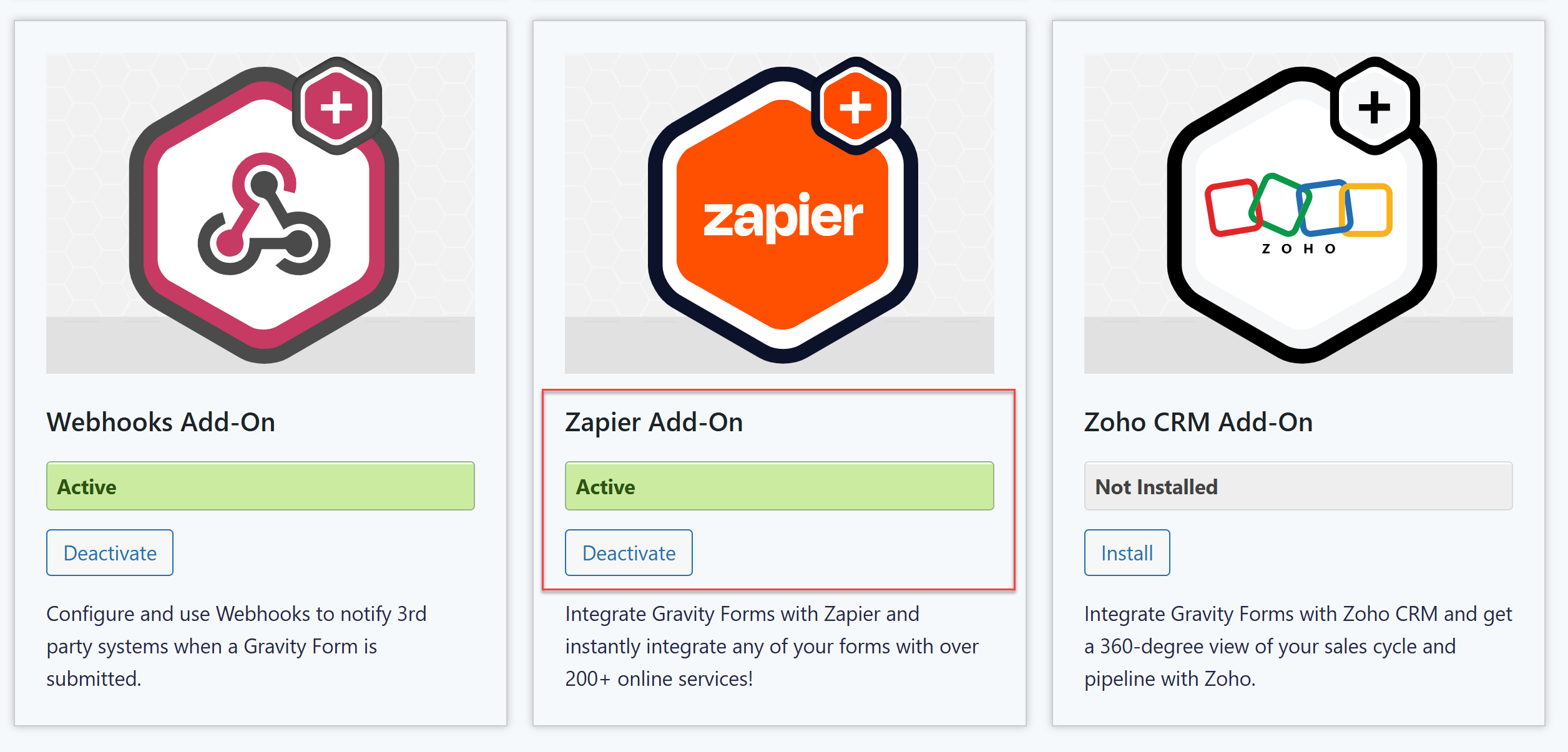
Task: Click the green Active status bar for Webhooks
Action: (x=260, y=486)
